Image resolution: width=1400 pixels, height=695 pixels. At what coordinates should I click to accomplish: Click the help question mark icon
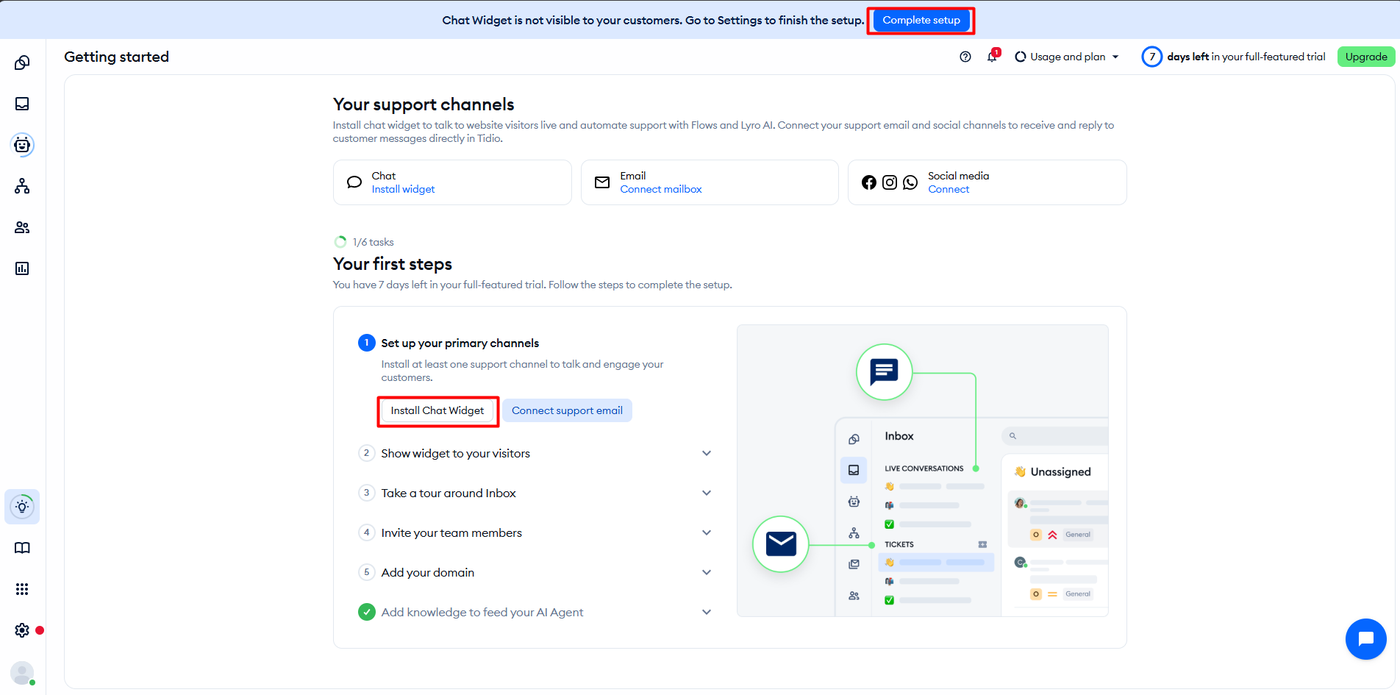click(965, 57)
